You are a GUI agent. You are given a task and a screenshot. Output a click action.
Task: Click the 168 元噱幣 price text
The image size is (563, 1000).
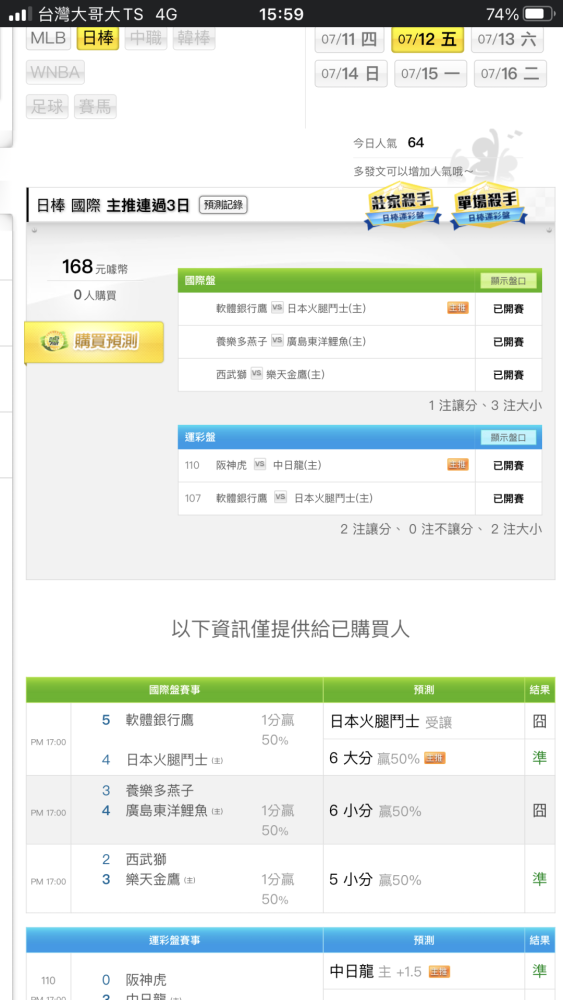pyautogui.click(x=94, y=267)
